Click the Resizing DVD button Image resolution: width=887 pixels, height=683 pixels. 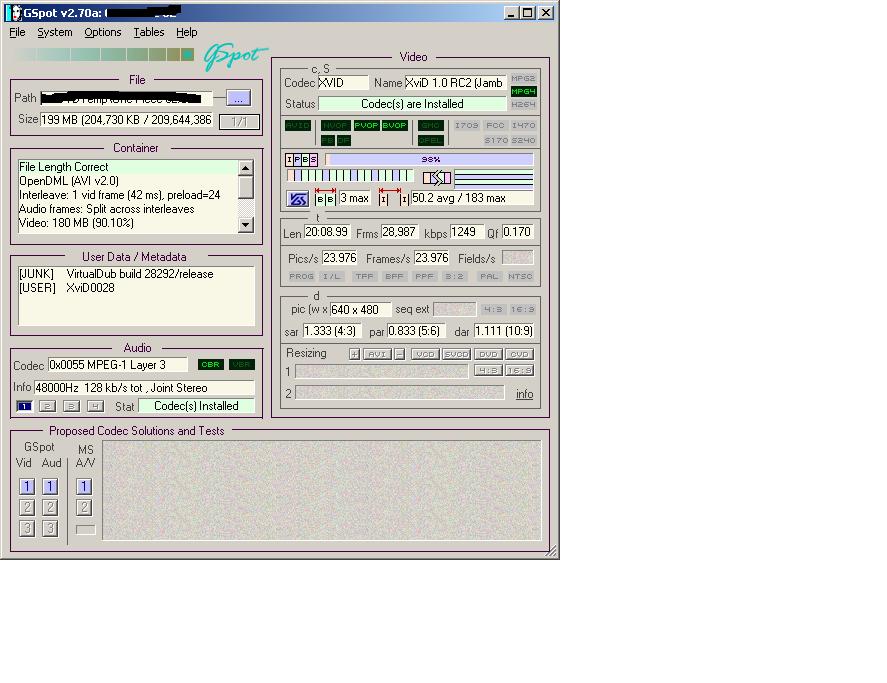tap(488, 354)
